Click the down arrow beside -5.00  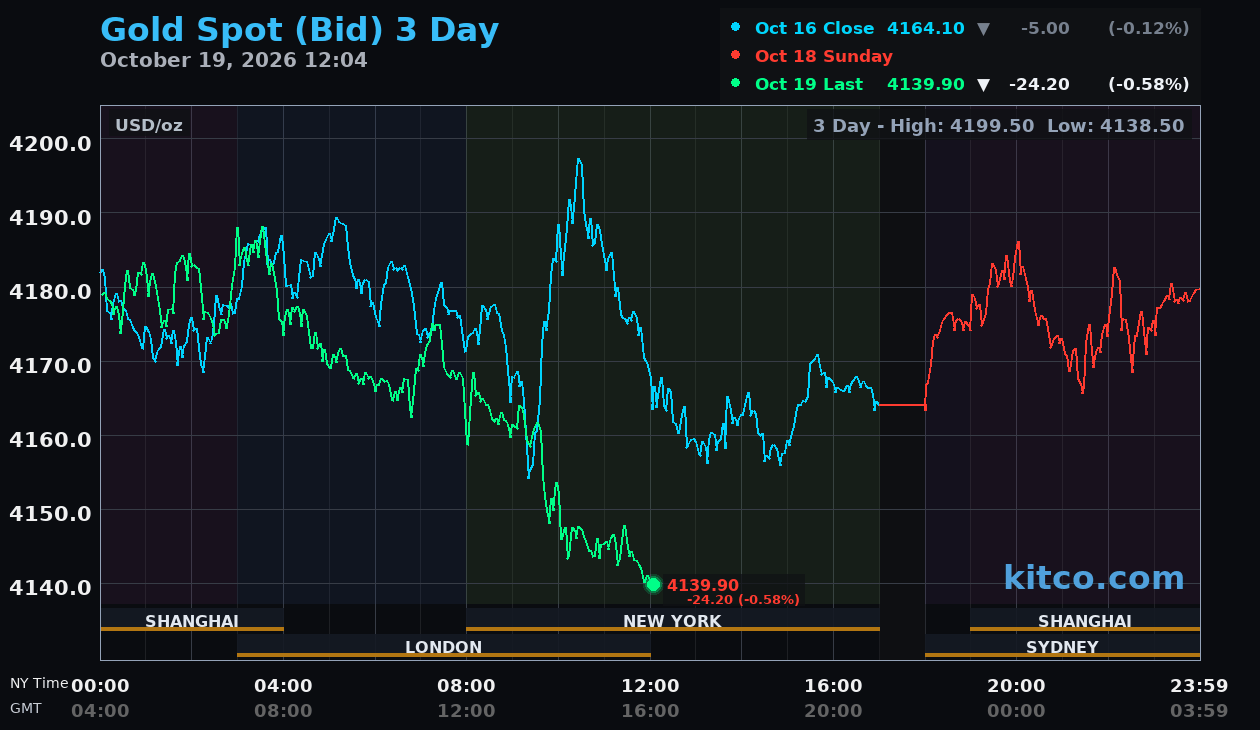tap(983, 29)
